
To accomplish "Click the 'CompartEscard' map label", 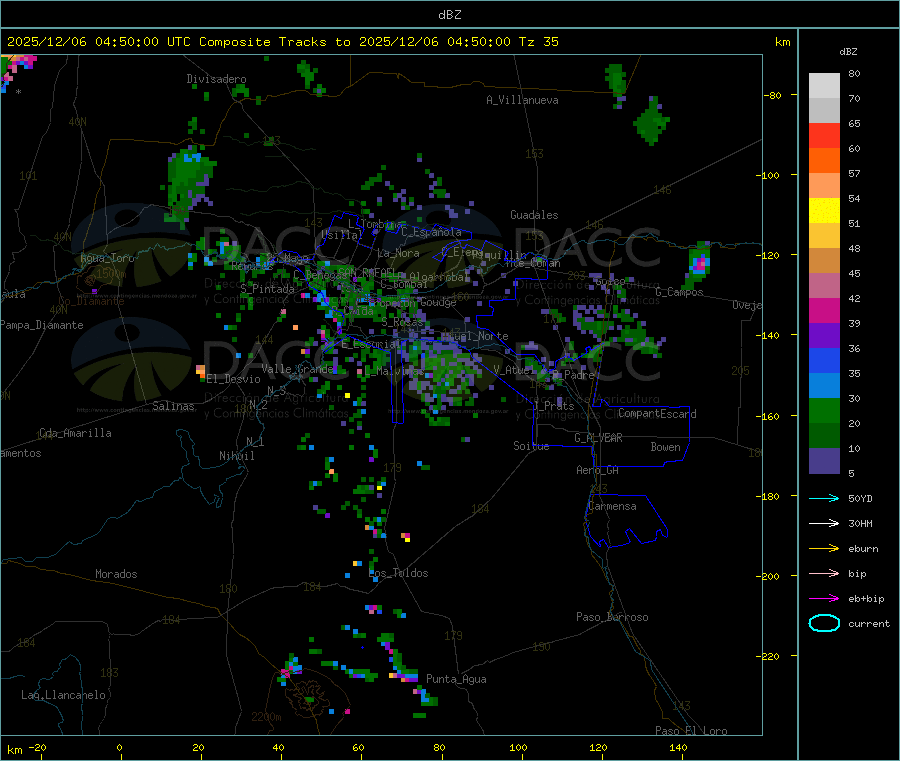I will pos(657,414).
